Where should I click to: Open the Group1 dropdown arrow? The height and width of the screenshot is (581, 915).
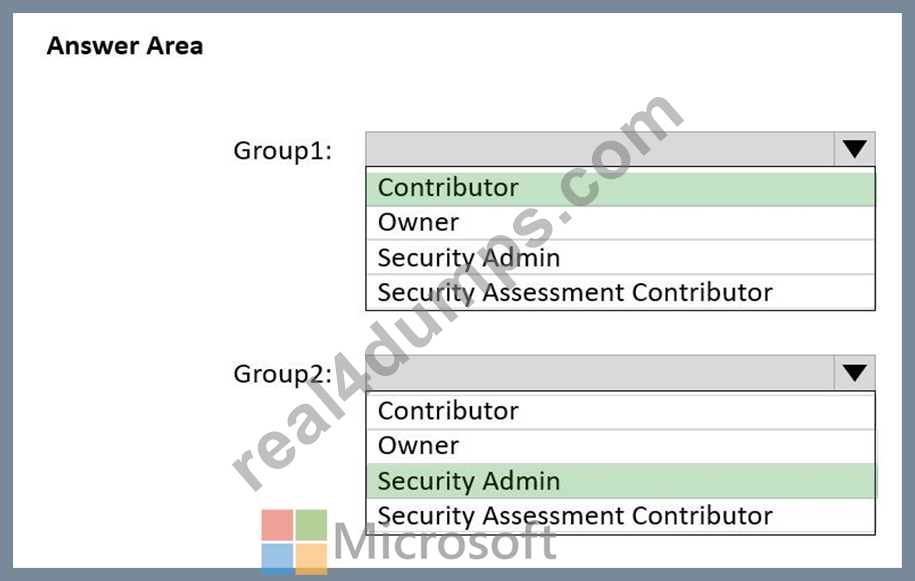click(x=854, y=149)
